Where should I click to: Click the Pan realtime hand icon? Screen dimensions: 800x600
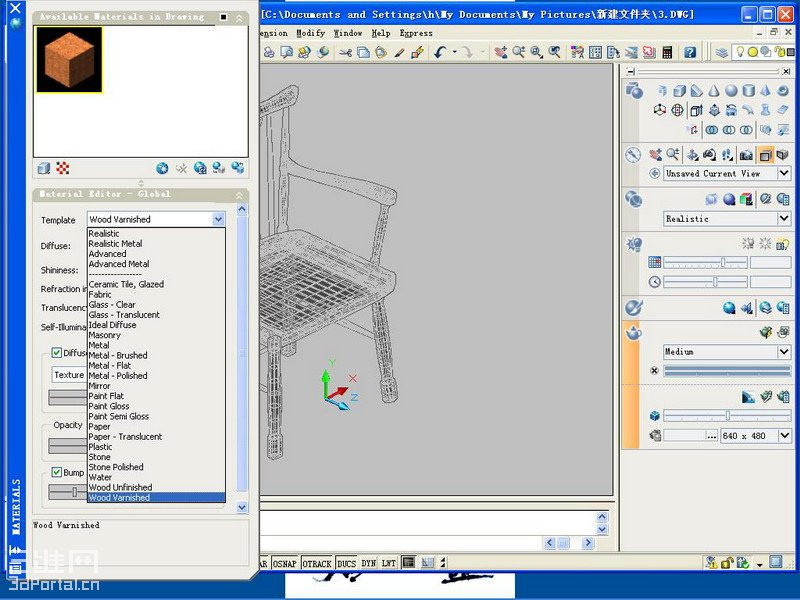[501, 52]
